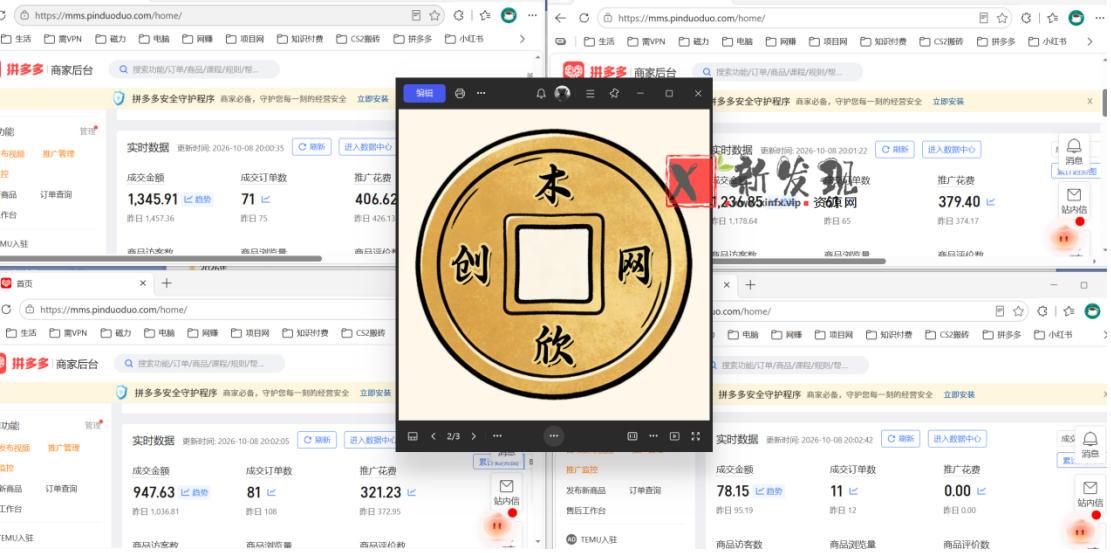
Task: Open the center more-options circle button
Action: tap(553, 436)
